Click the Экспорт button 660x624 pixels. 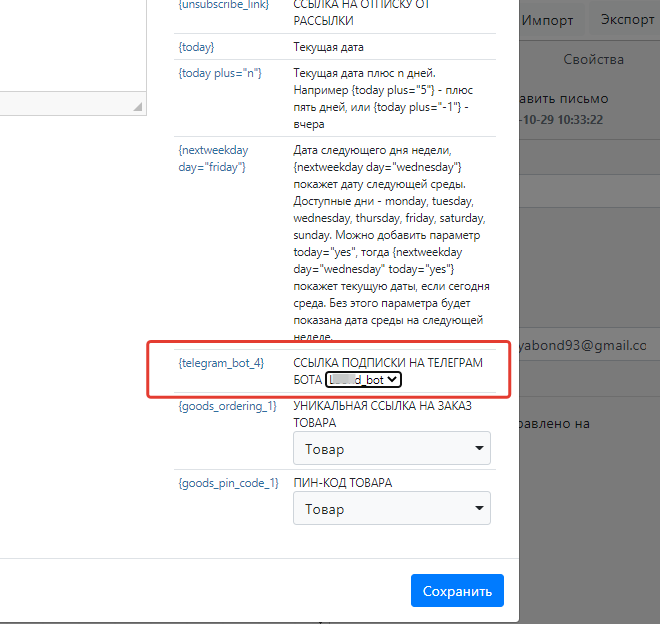pos(627,20)
